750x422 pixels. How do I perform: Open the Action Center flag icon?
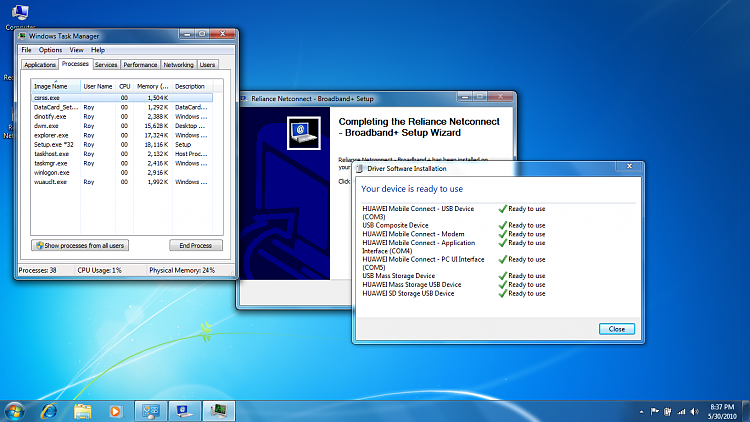pyautogui.click(x=654, y=411)
